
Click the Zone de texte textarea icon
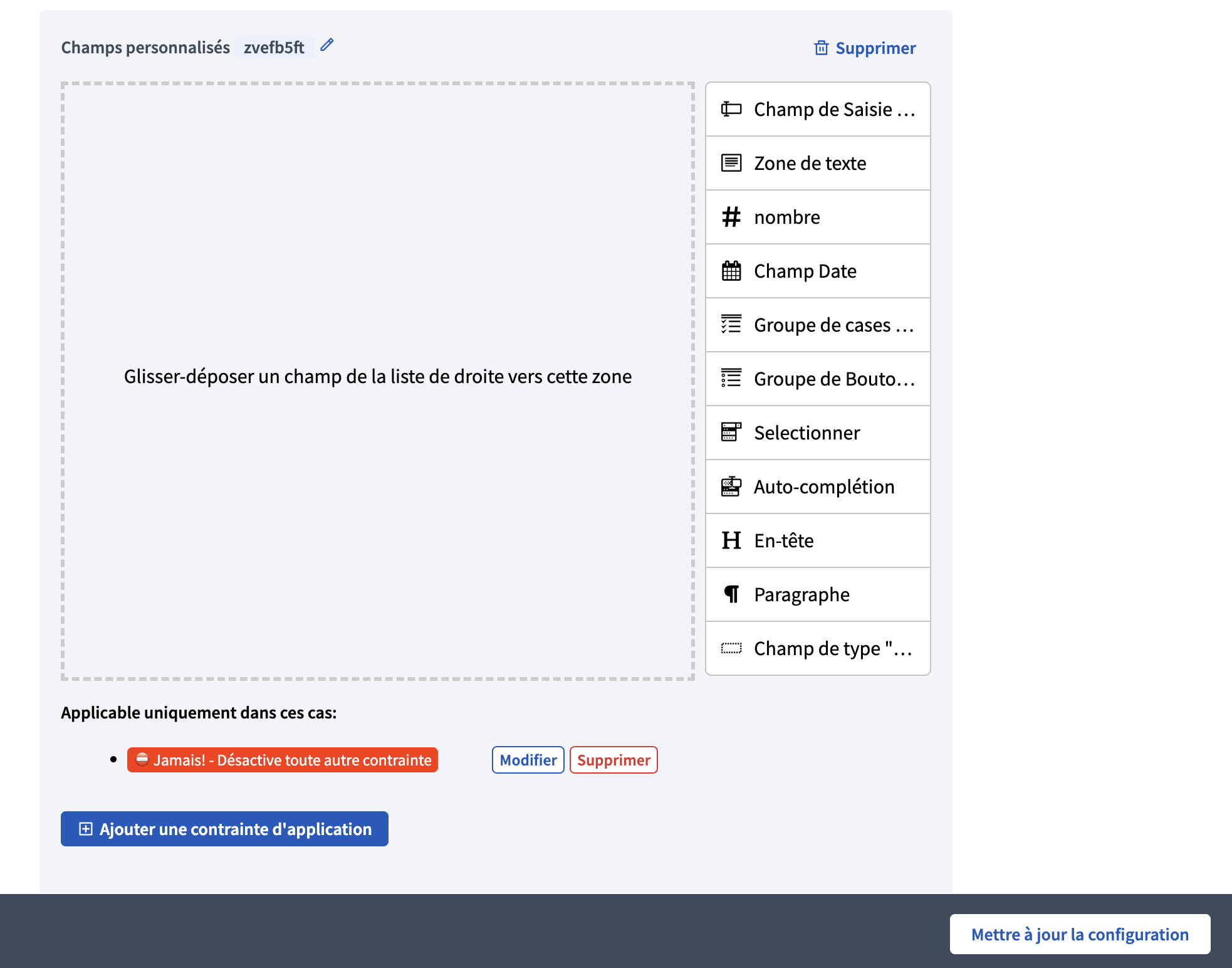point(731,163)
